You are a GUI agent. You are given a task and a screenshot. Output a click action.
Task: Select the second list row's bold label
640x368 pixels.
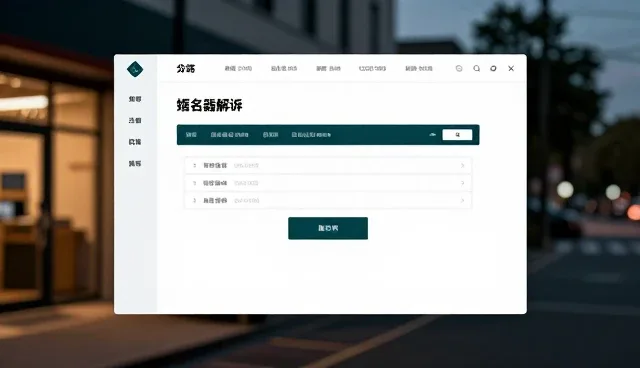tap(215, 183)
